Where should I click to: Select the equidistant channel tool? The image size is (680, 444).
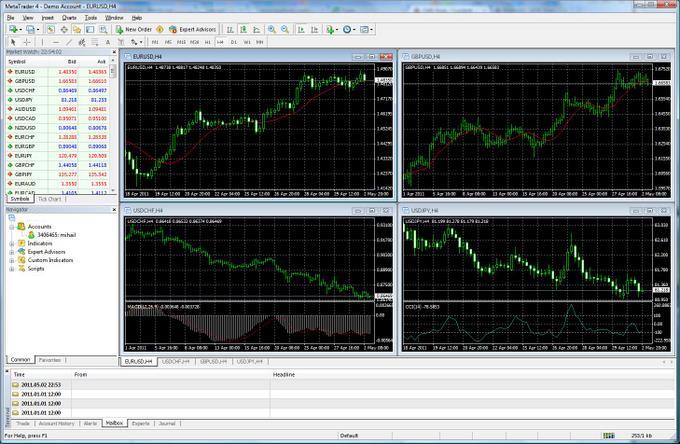tap(82, 42)
